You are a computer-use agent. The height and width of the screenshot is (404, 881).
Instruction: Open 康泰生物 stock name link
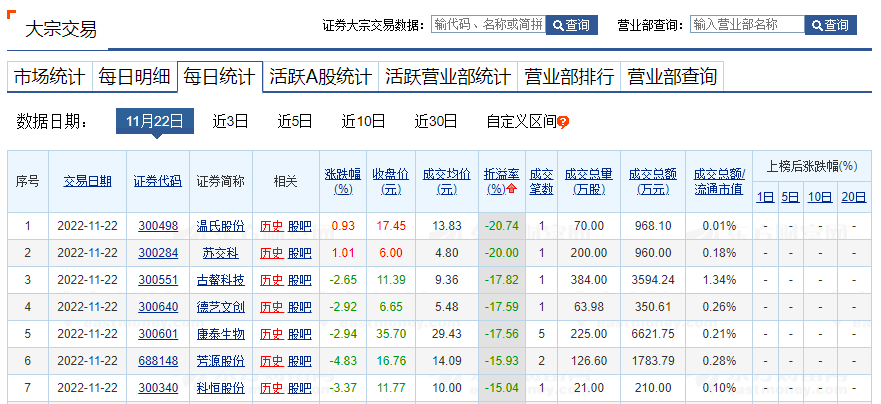[222, 334]
